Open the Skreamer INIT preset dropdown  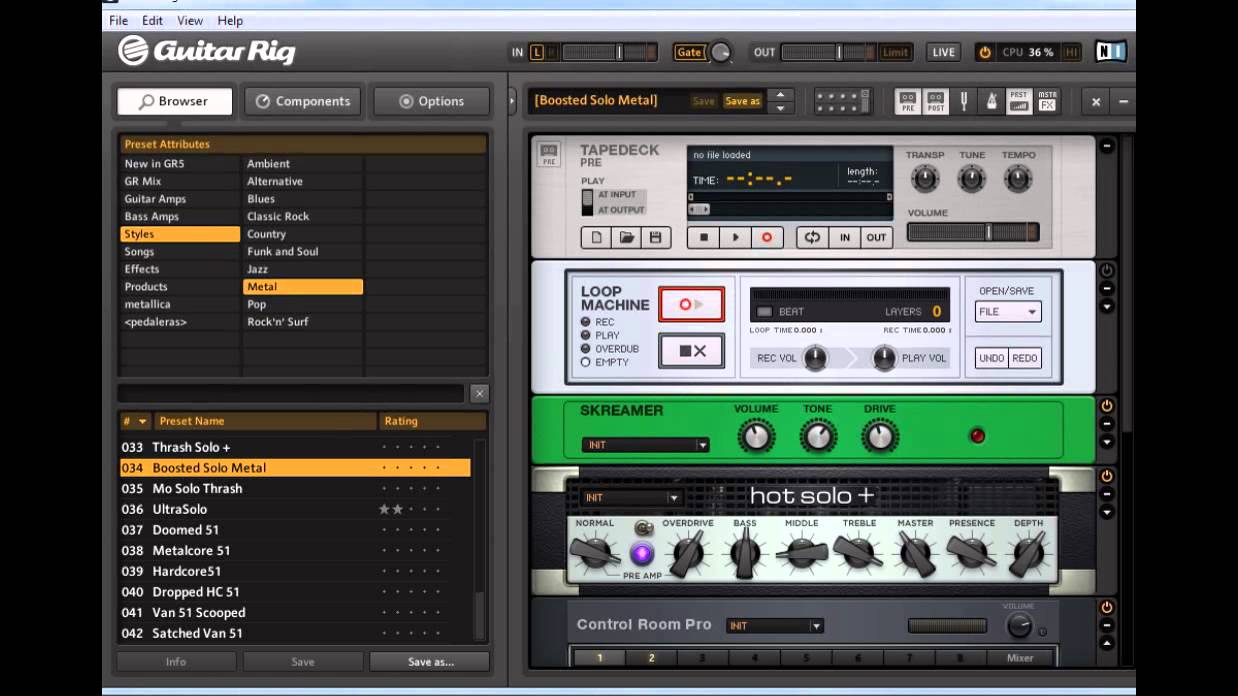click(x=645, y=445)
